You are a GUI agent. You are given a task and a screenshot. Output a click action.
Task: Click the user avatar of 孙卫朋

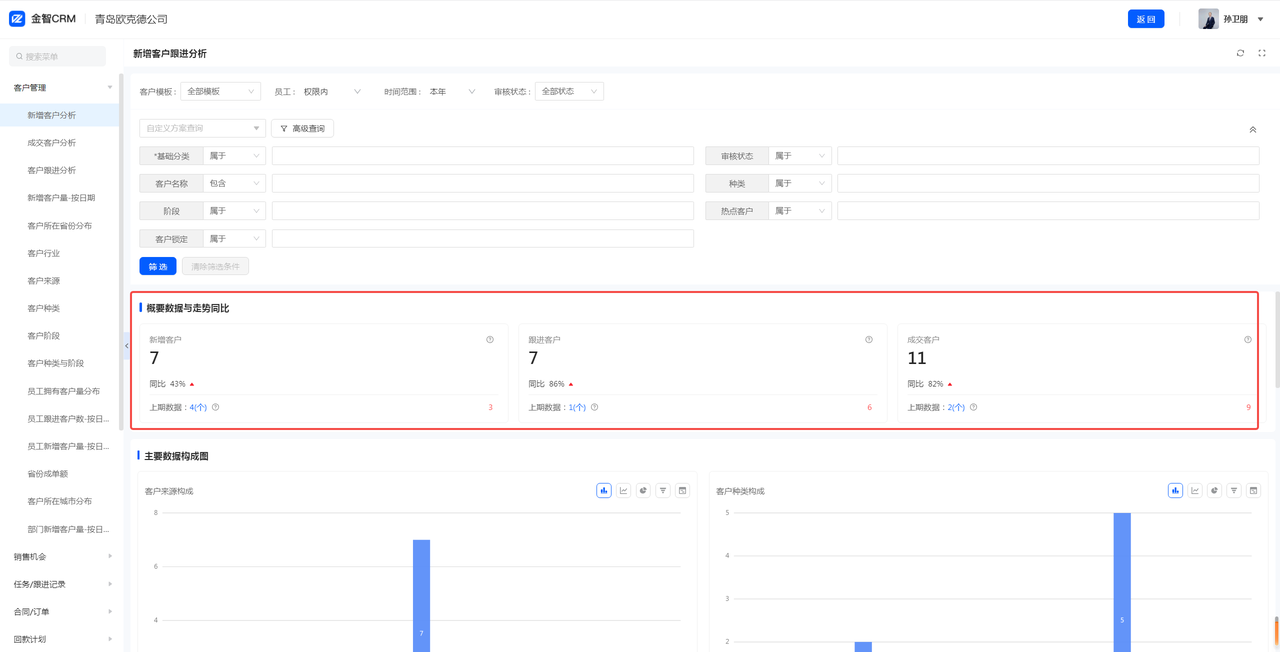pos(1208,19)
